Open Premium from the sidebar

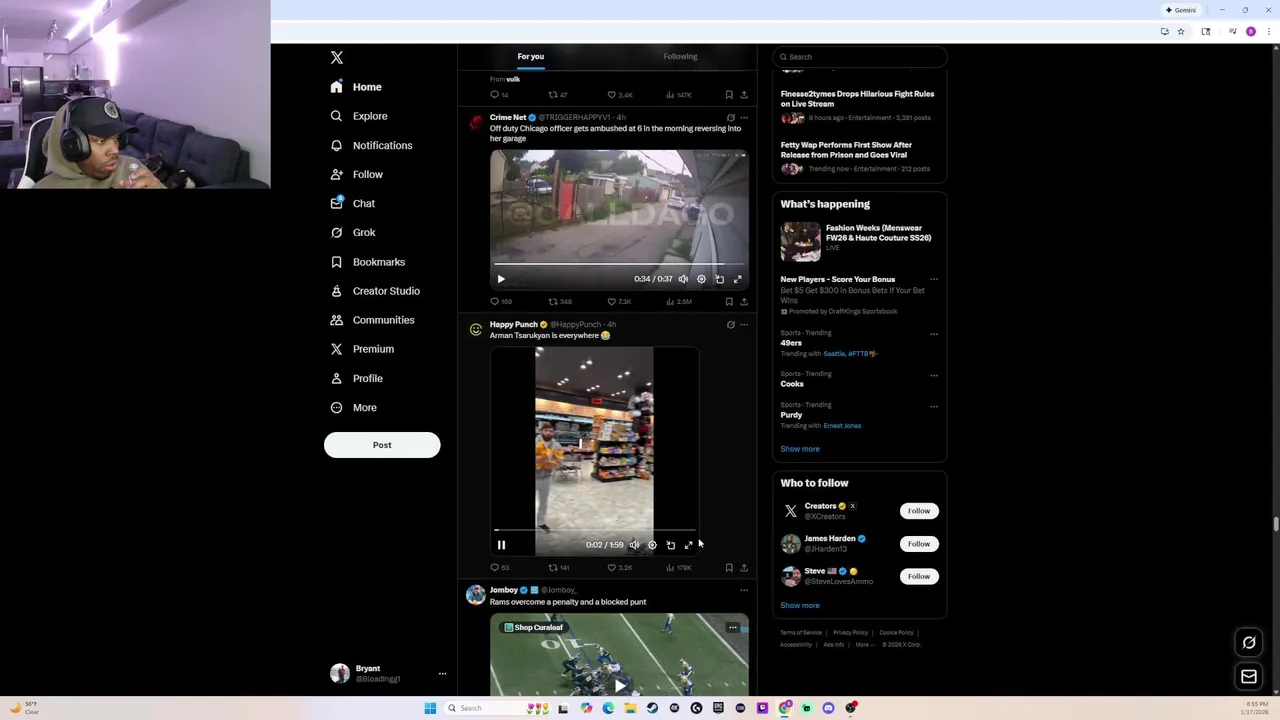(x=362, y=349)
